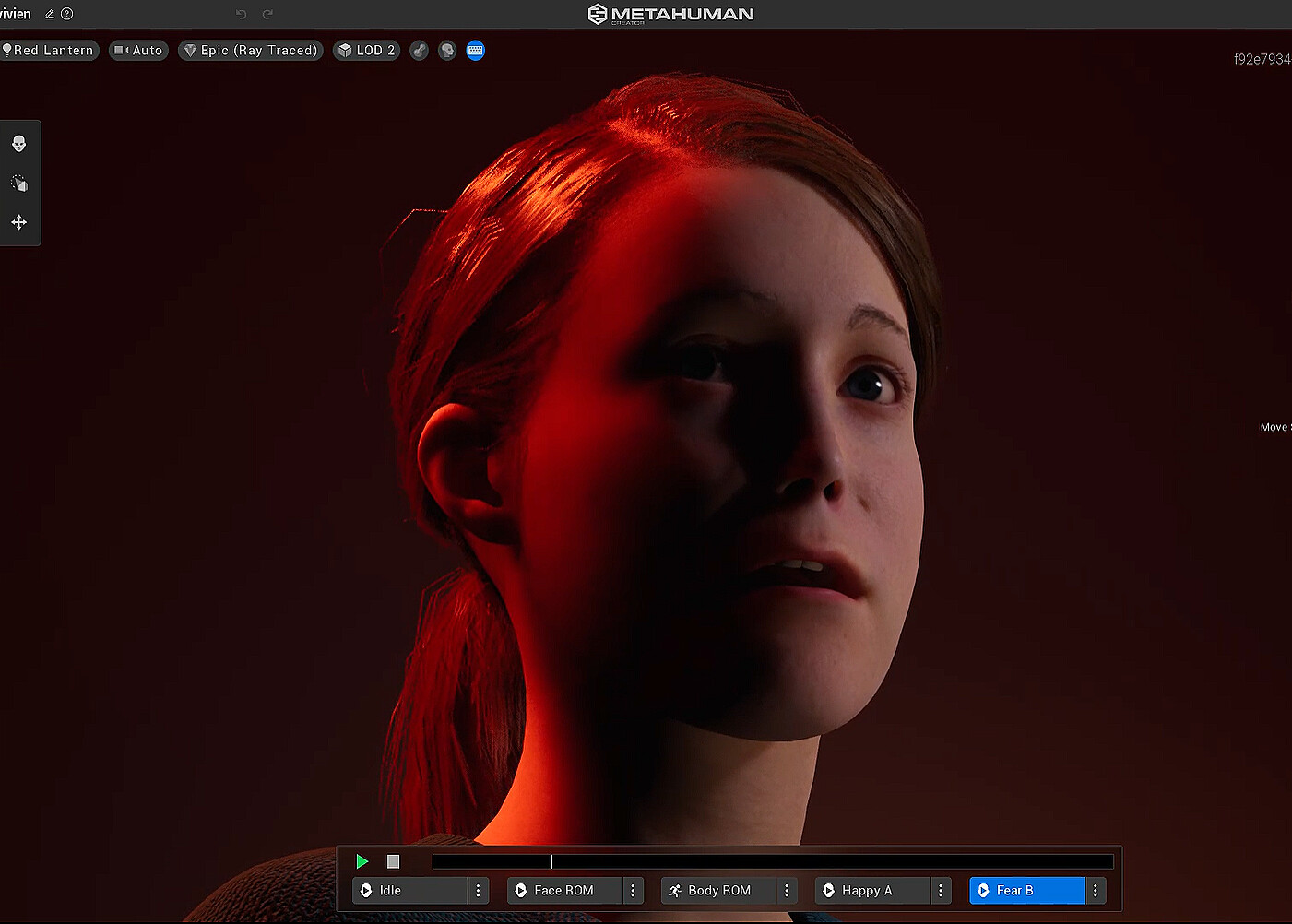Select the Sculpt tool icon
Screen dimensions: 1292x924
click(19, 183)
